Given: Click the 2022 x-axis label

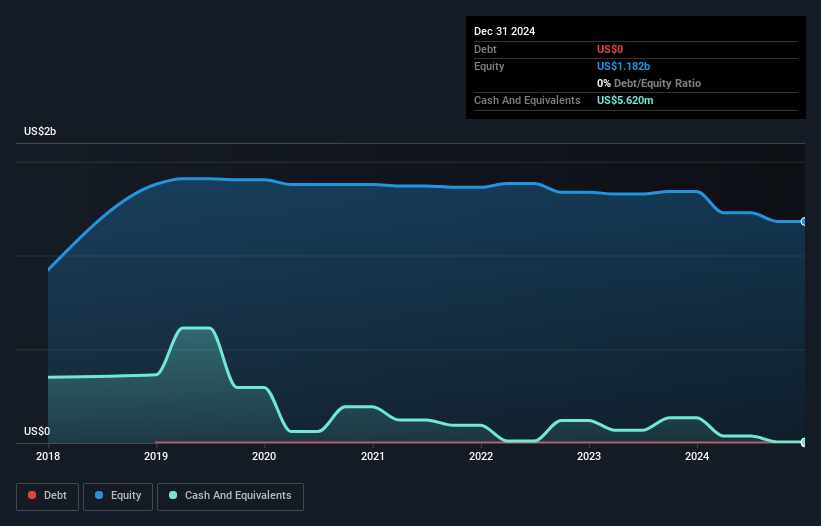Looking at the screenshot, I should coord(481,457).
